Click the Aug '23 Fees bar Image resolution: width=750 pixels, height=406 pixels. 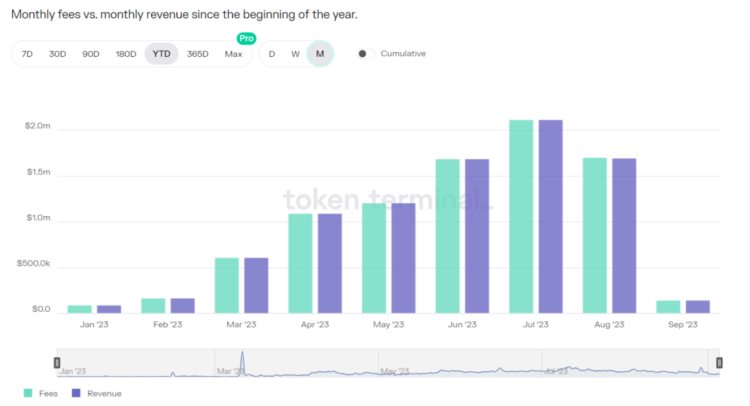[x=595, y=235]
